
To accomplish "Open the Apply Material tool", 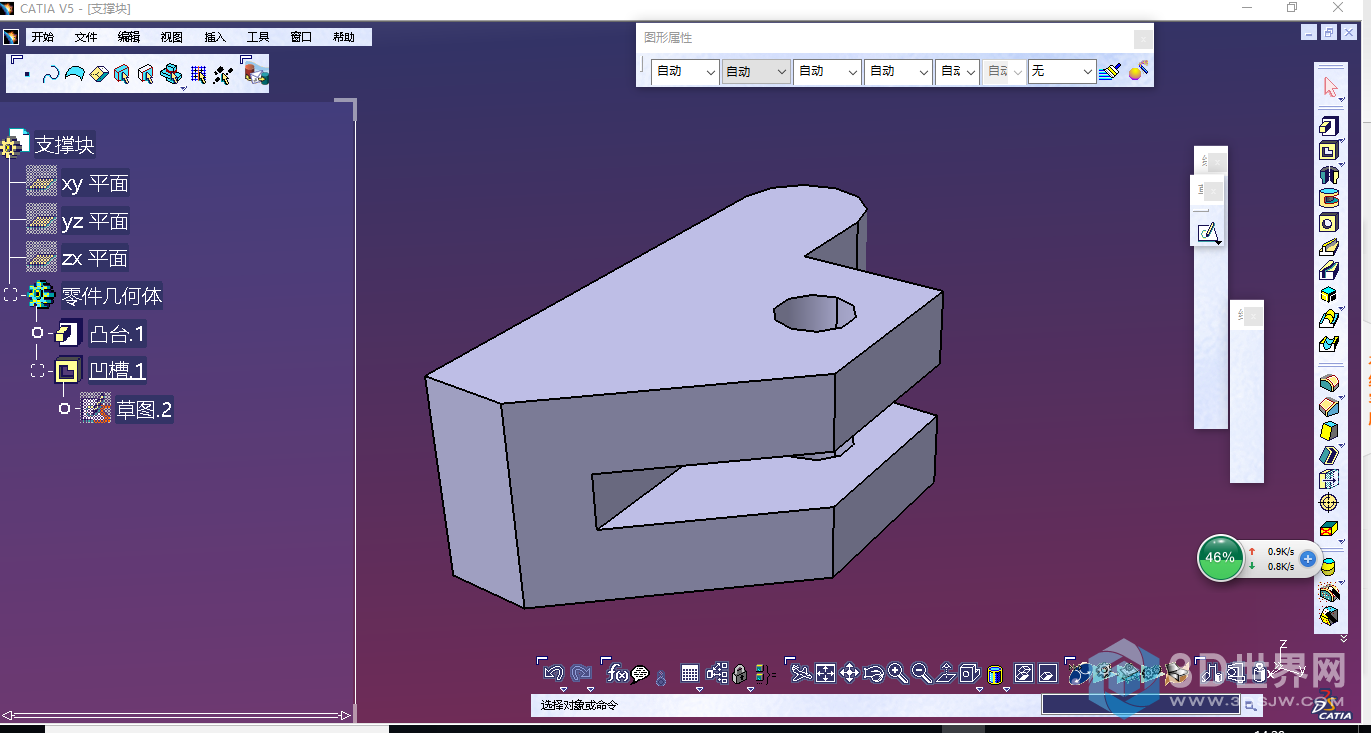I will tap(1078, 673).
